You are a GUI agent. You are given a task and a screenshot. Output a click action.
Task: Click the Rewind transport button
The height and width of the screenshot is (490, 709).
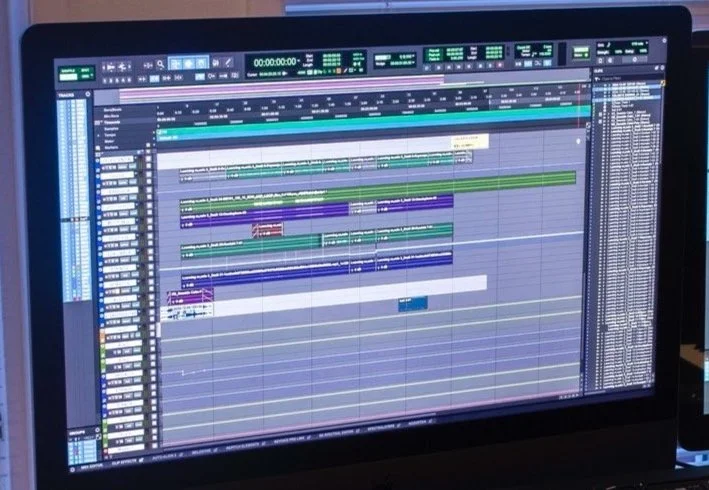(449, 66)
